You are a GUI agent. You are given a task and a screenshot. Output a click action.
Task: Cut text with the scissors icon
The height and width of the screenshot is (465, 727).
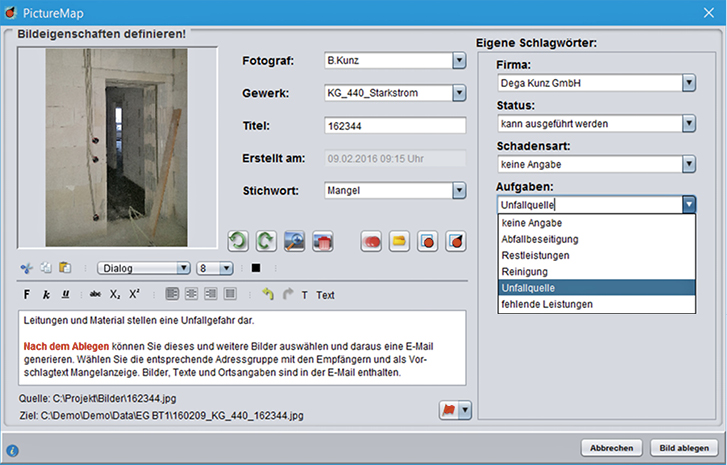(x=27, y=268)
